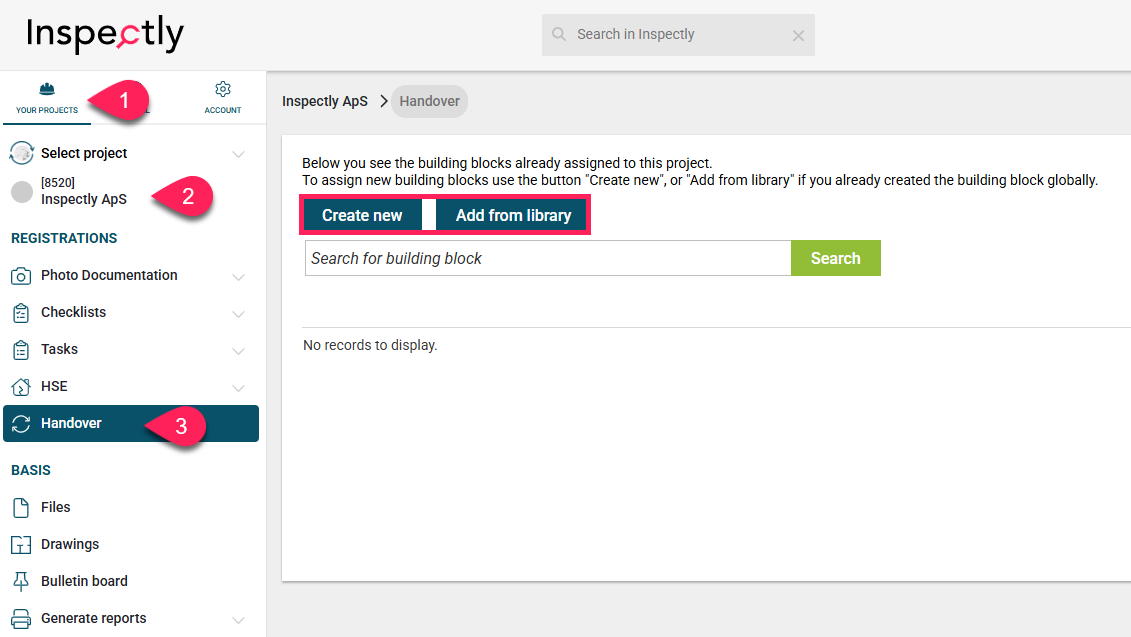Image resolution: width=1131 pixels, height=637 pixels.
Task: Click the Drawings blueprint icon
Action: [21, 545]
